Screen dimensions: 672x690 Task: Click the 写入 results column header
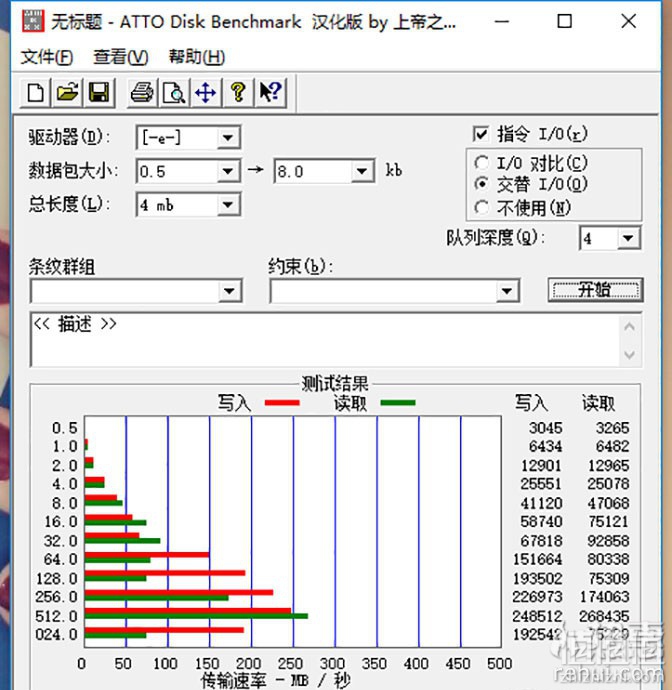[x=532, y=403]
